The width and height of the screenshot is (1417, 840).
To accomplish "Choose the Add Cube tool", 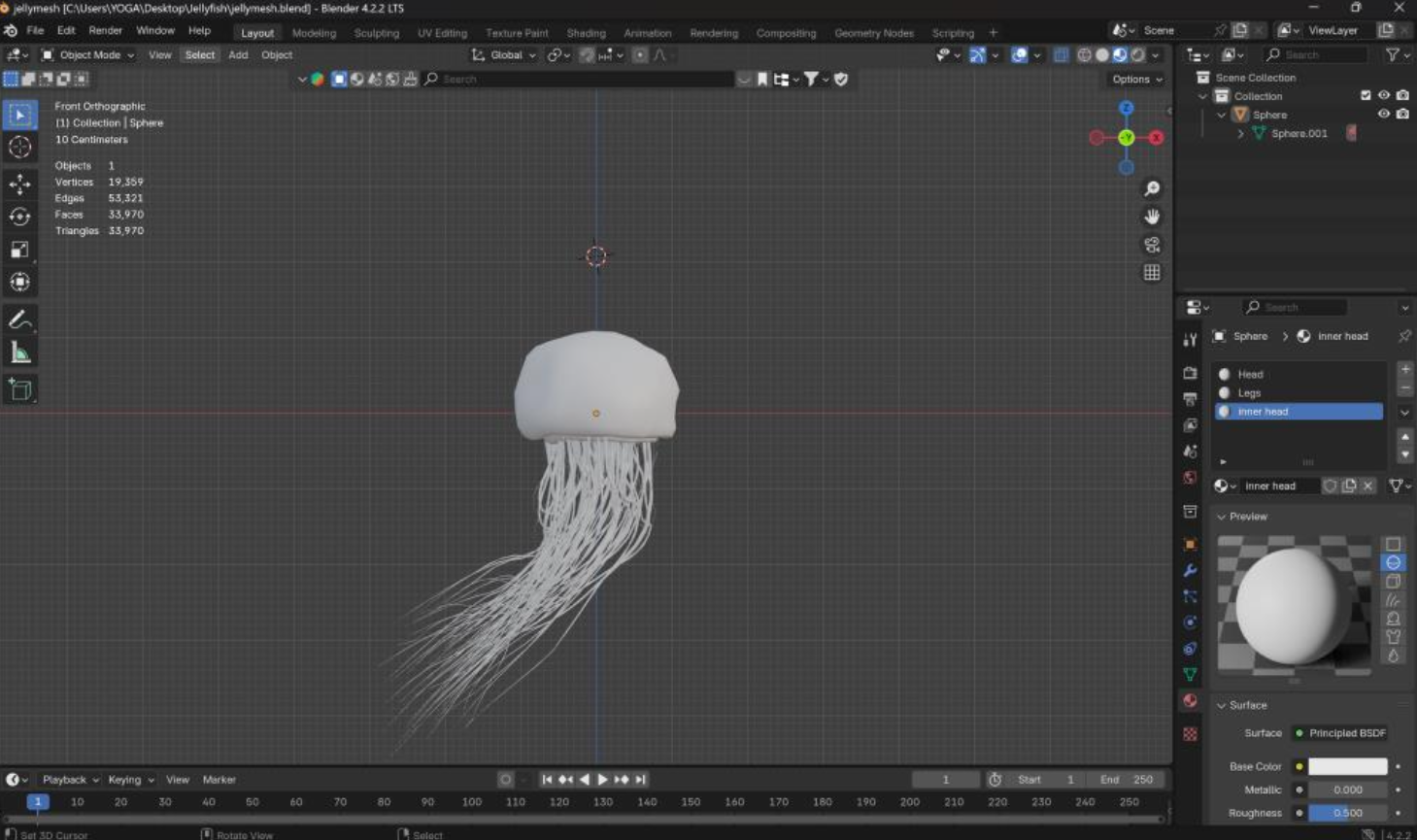I will pos(19,389).
